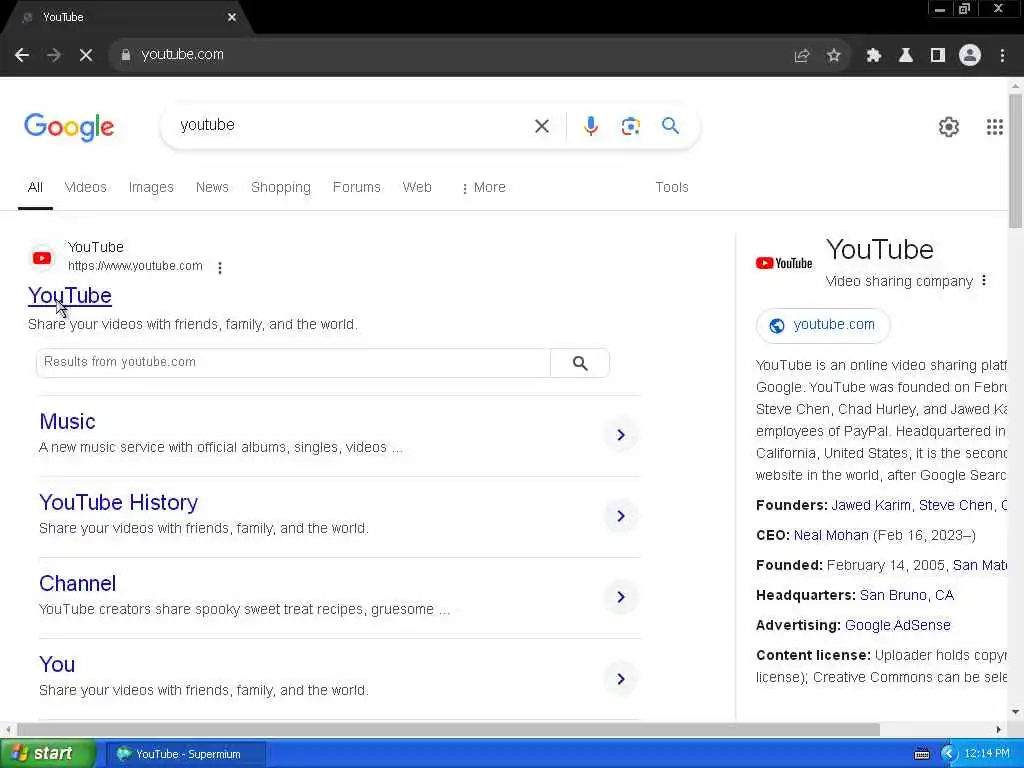Open San Bruno, CA link
This screenshot has width=1024, height=768.
pyautogui.click(x=906, y=596)
